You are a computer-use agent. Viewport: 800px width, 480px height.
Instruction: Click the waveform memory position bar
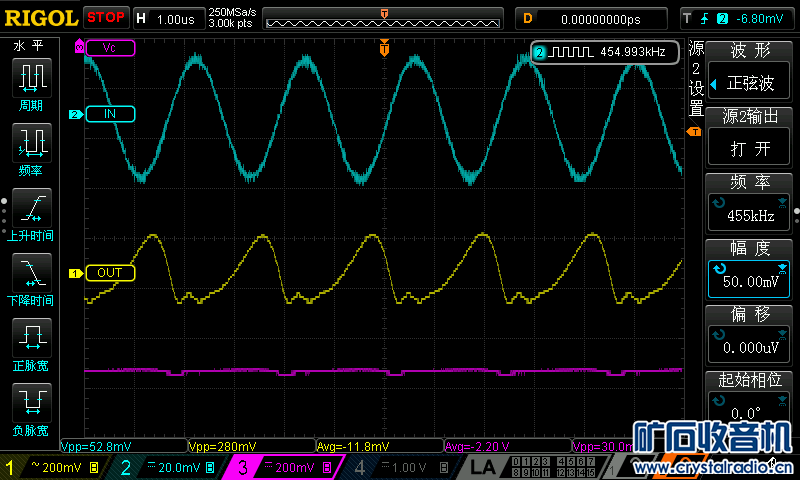point(384,18)
